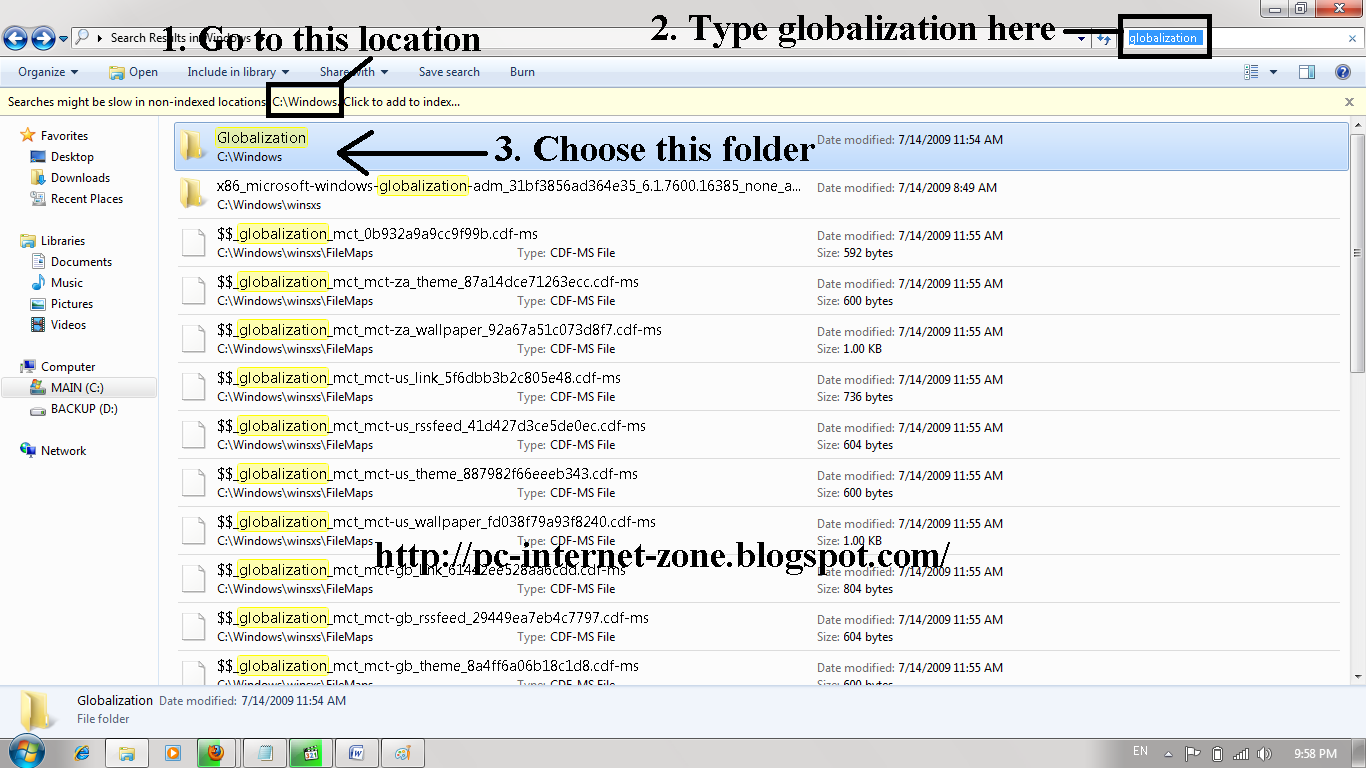
Task: Open Downloads in Favorites
Action: (x=80, y=178)
